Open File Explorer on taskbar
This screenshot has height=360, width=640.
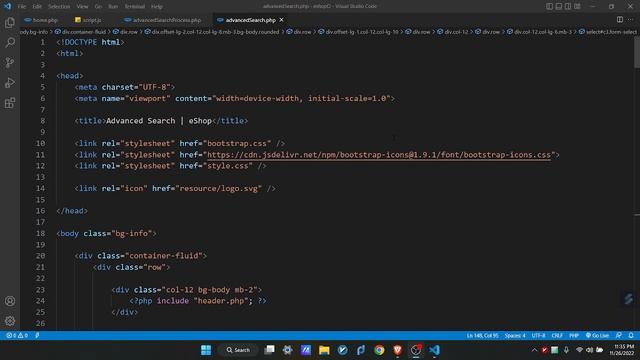point(324,350)
